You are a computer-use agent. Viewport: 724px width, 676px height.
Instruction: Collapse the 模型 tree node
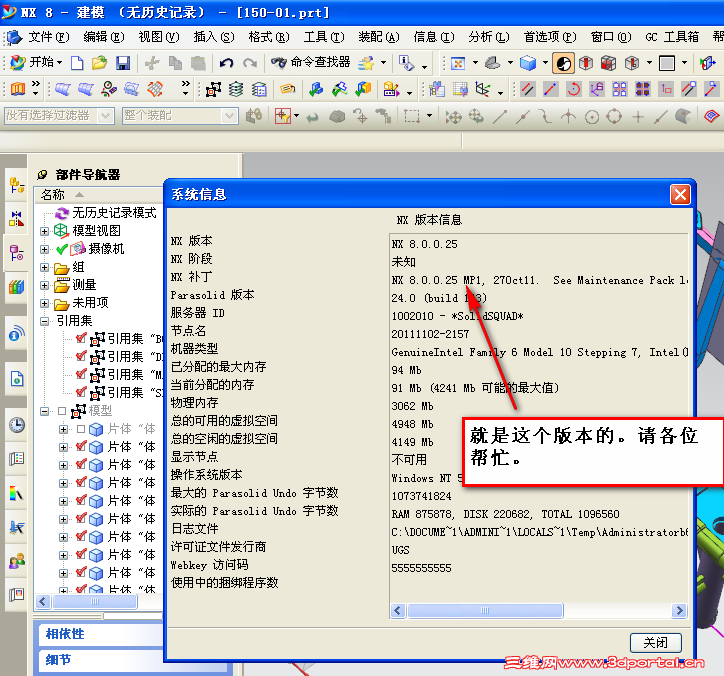click(44, 411)
